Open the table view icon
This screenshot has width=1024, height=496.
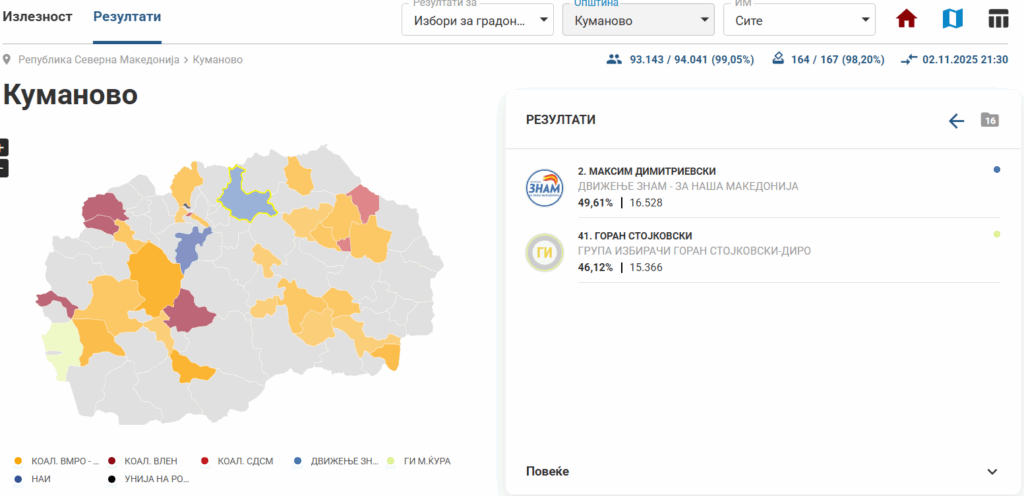(x=997, y=19)
